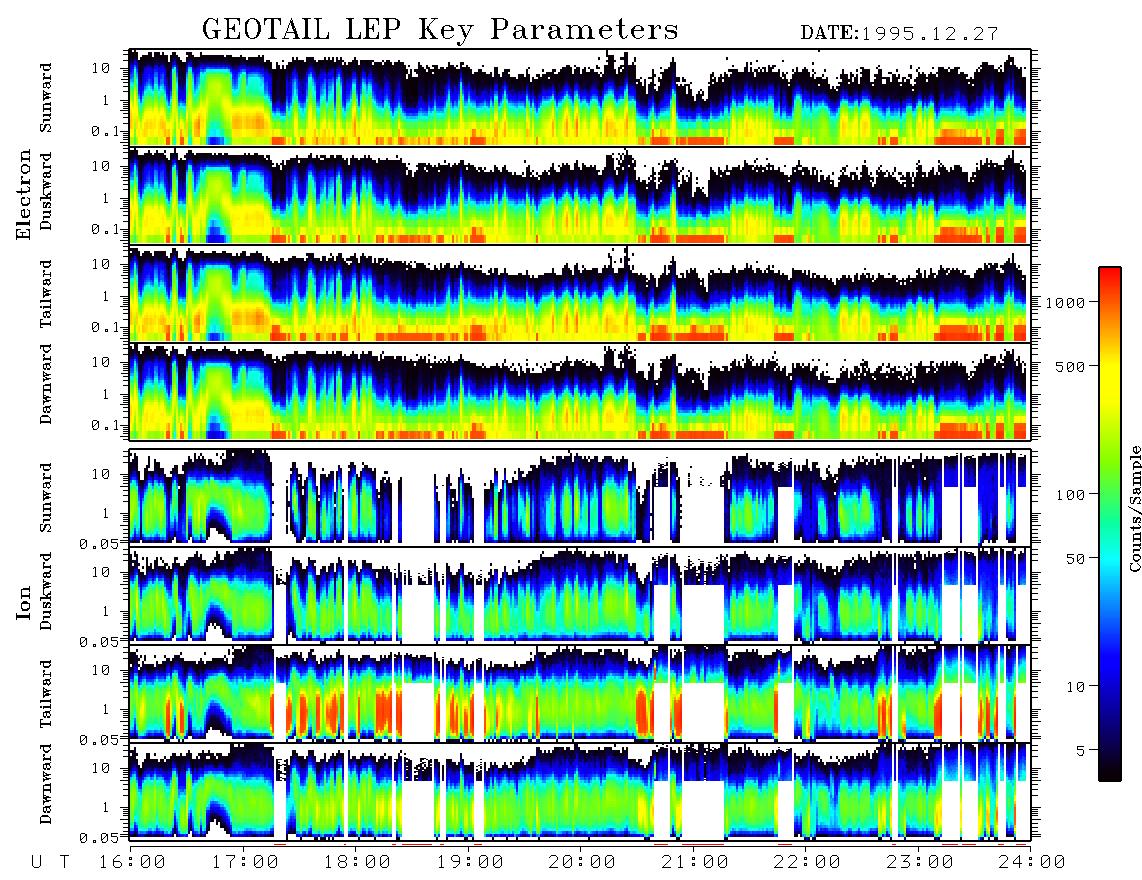Click the 1000 tick on color scale

point(1065,303)
